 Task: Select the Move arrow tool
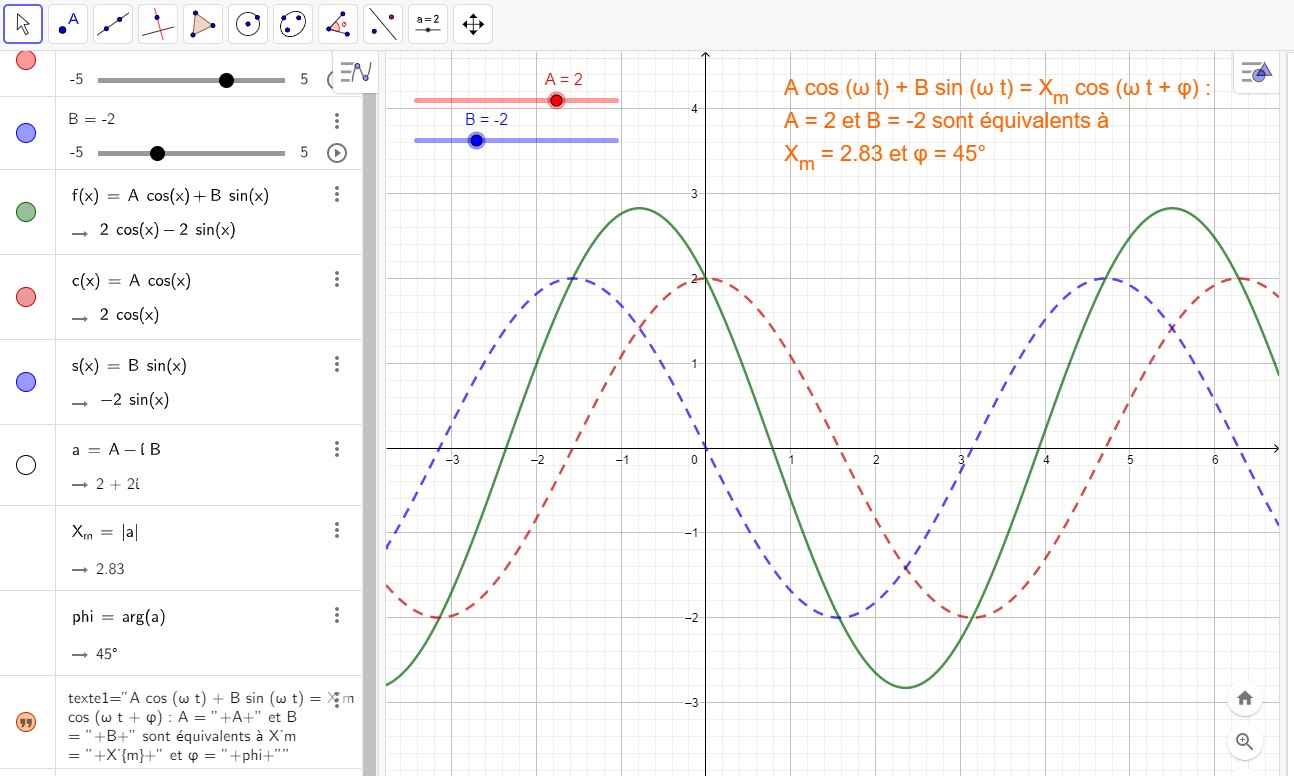23,24
